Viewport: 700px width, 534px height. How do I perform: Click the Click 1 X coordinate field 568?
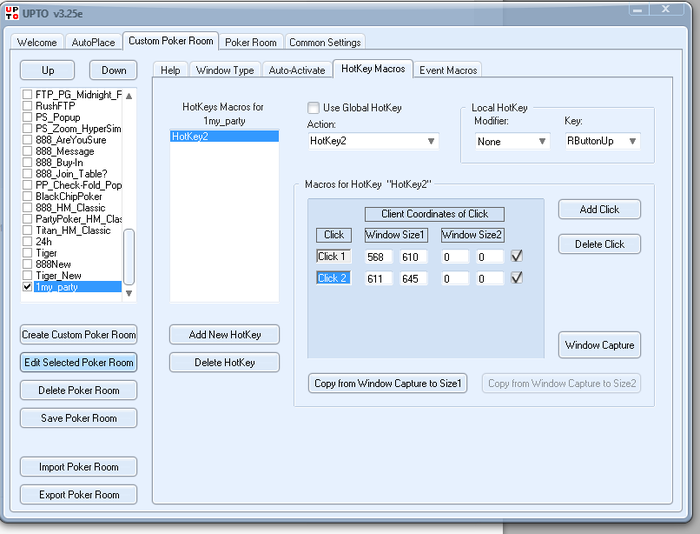tap(378, 257)
